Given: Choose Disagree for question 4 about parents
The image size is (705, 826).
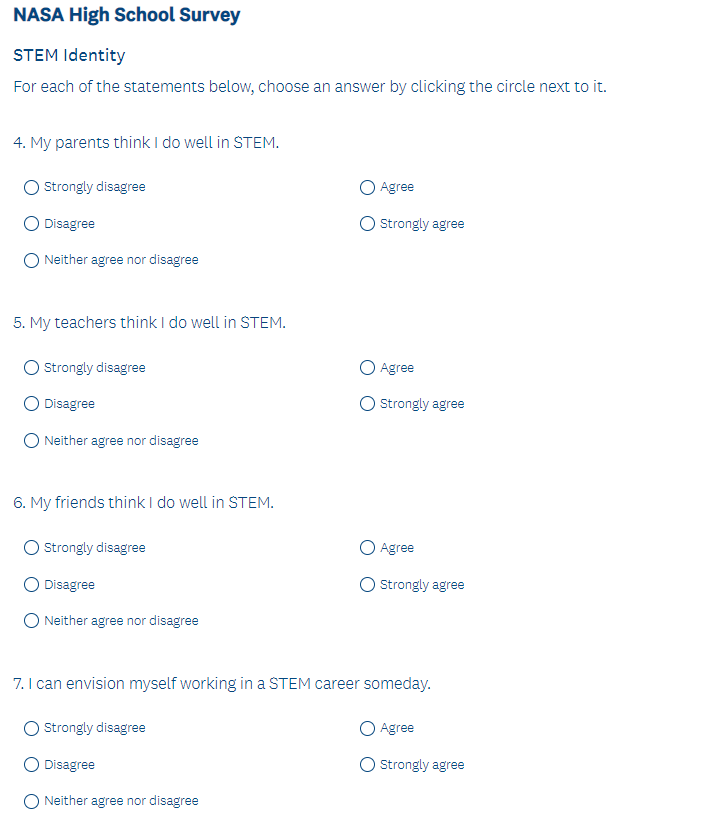Looking at the screenshot, I should coord(32,224).
